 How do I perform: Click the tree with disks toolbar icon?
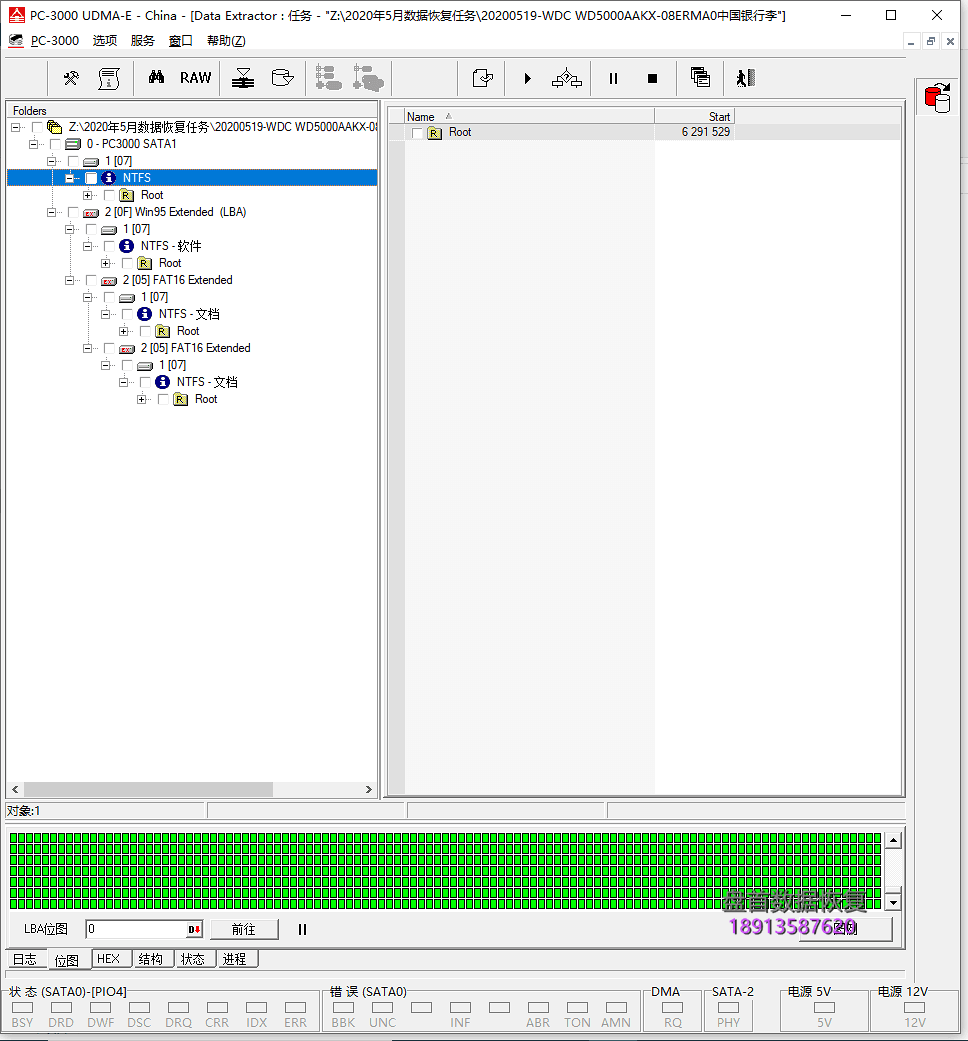(368, 78)
